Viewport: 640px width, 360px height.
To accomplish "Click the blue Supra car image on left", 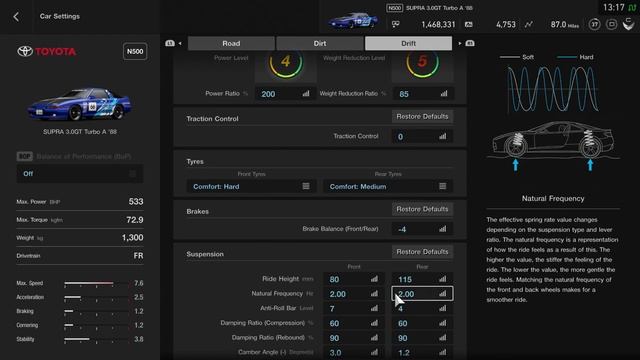I will point(80,104).
